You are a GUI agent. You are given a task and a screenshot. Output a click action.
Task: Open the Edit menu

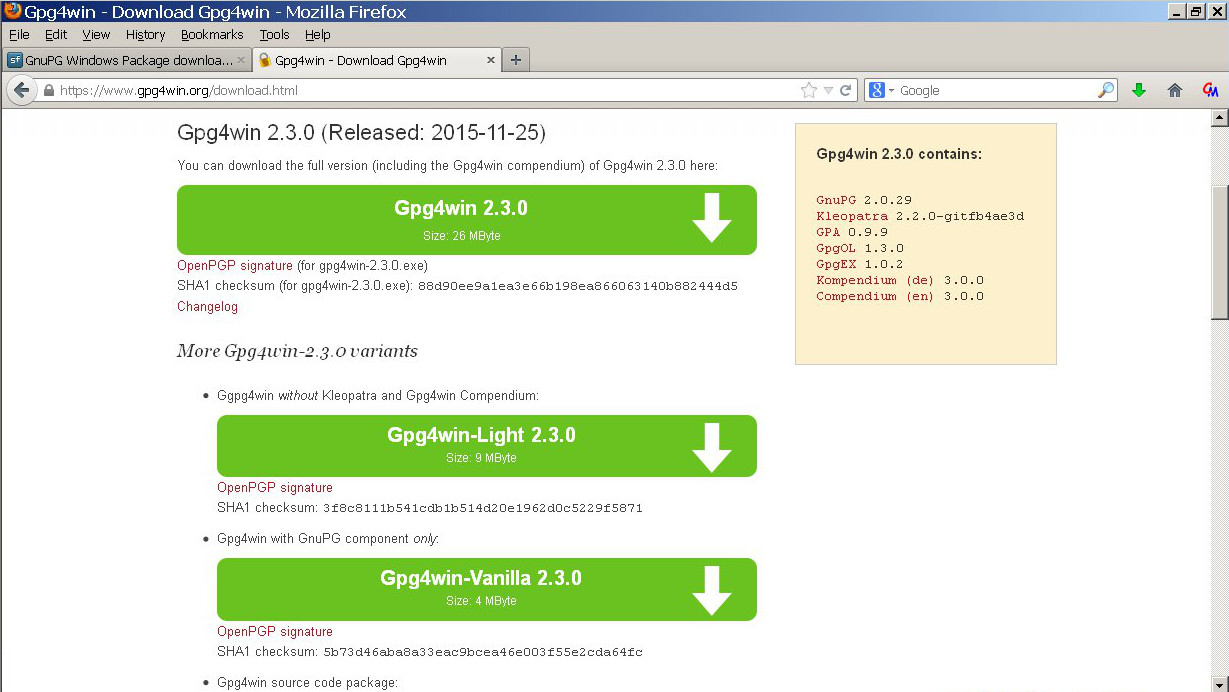pyautogui.click(x=56, y=34)
